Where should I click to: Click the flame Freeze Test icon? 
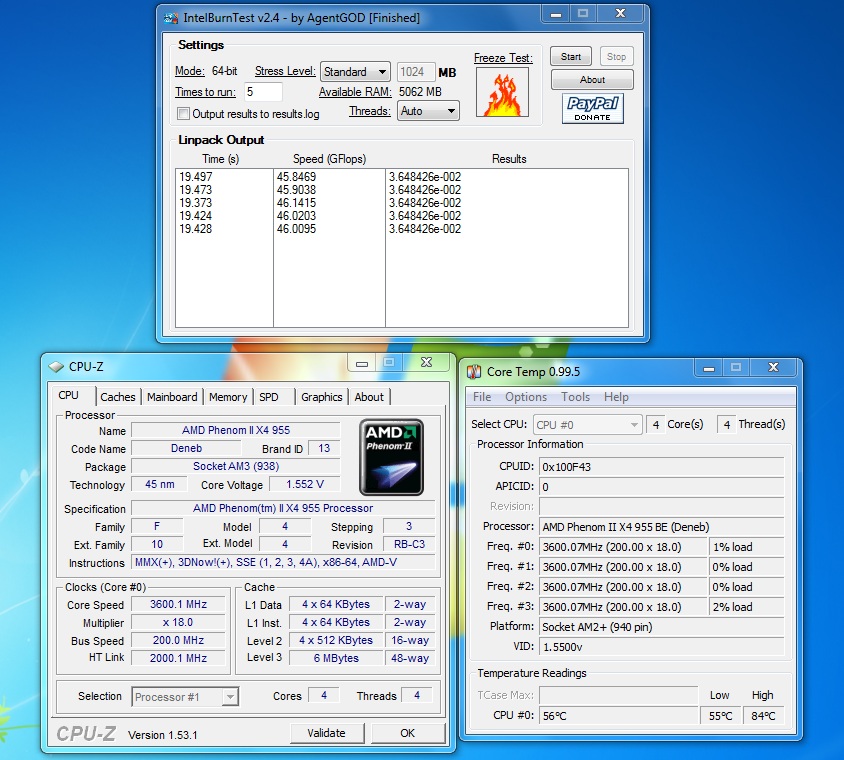(502, 92)
